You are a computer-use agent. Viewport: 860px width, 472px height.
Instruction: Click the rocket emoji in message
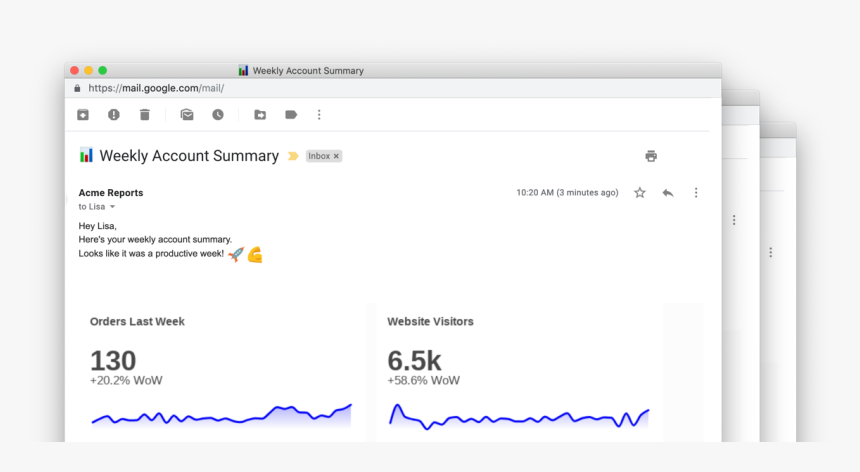[236, 254]
